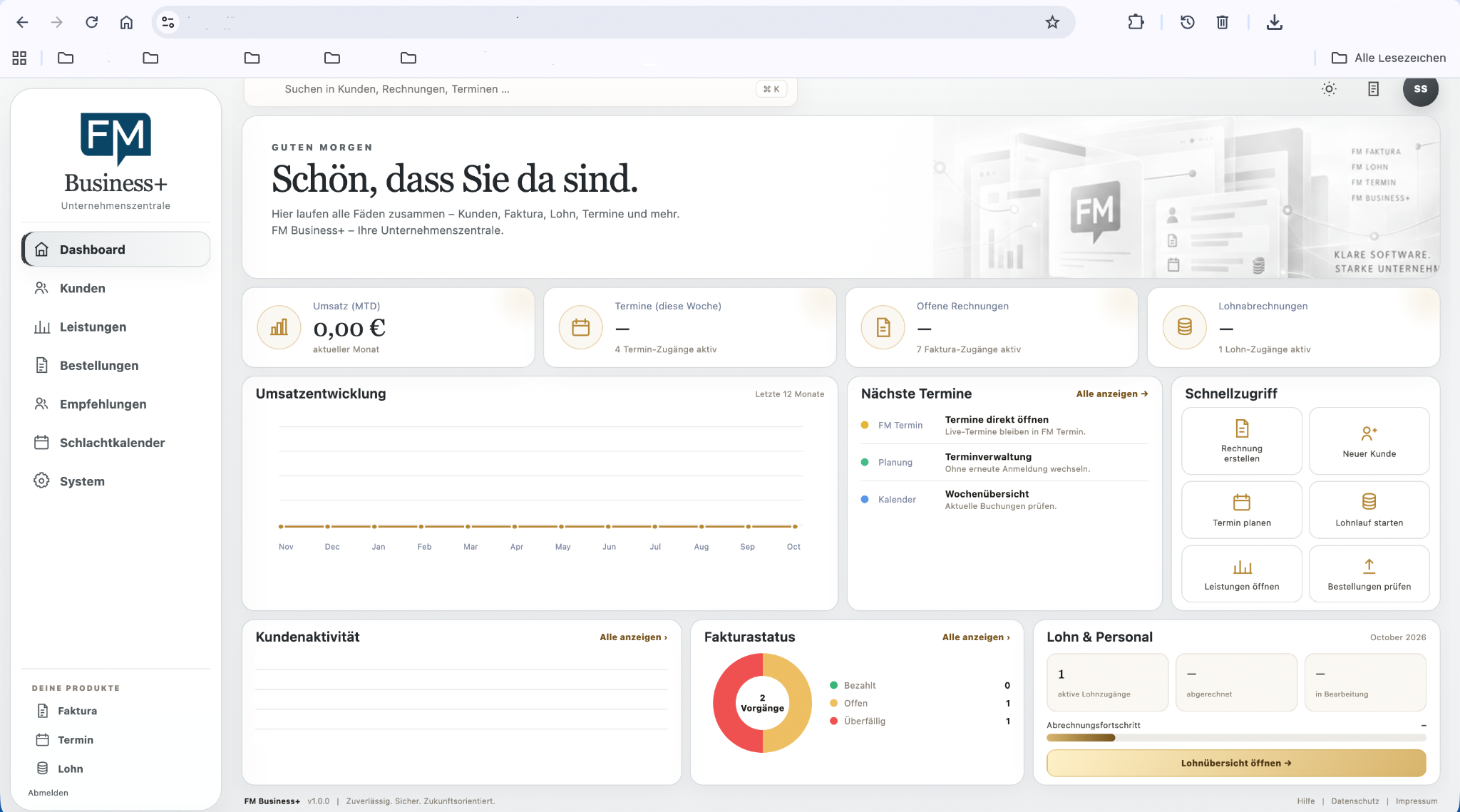Screen dimensions: 1460x812
Task: Click the Lohnabrechnungen coins icon
Action: coord(1185,327)
